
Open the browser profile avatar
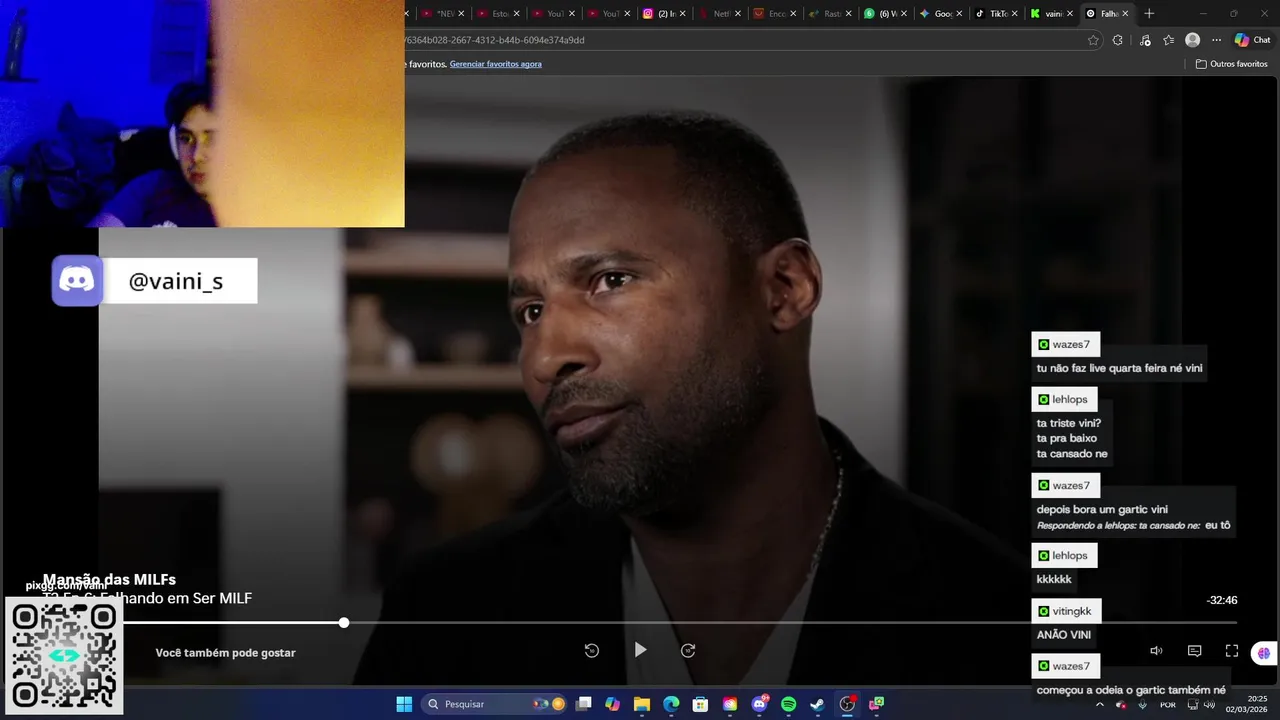click(x=1192, y=40)
